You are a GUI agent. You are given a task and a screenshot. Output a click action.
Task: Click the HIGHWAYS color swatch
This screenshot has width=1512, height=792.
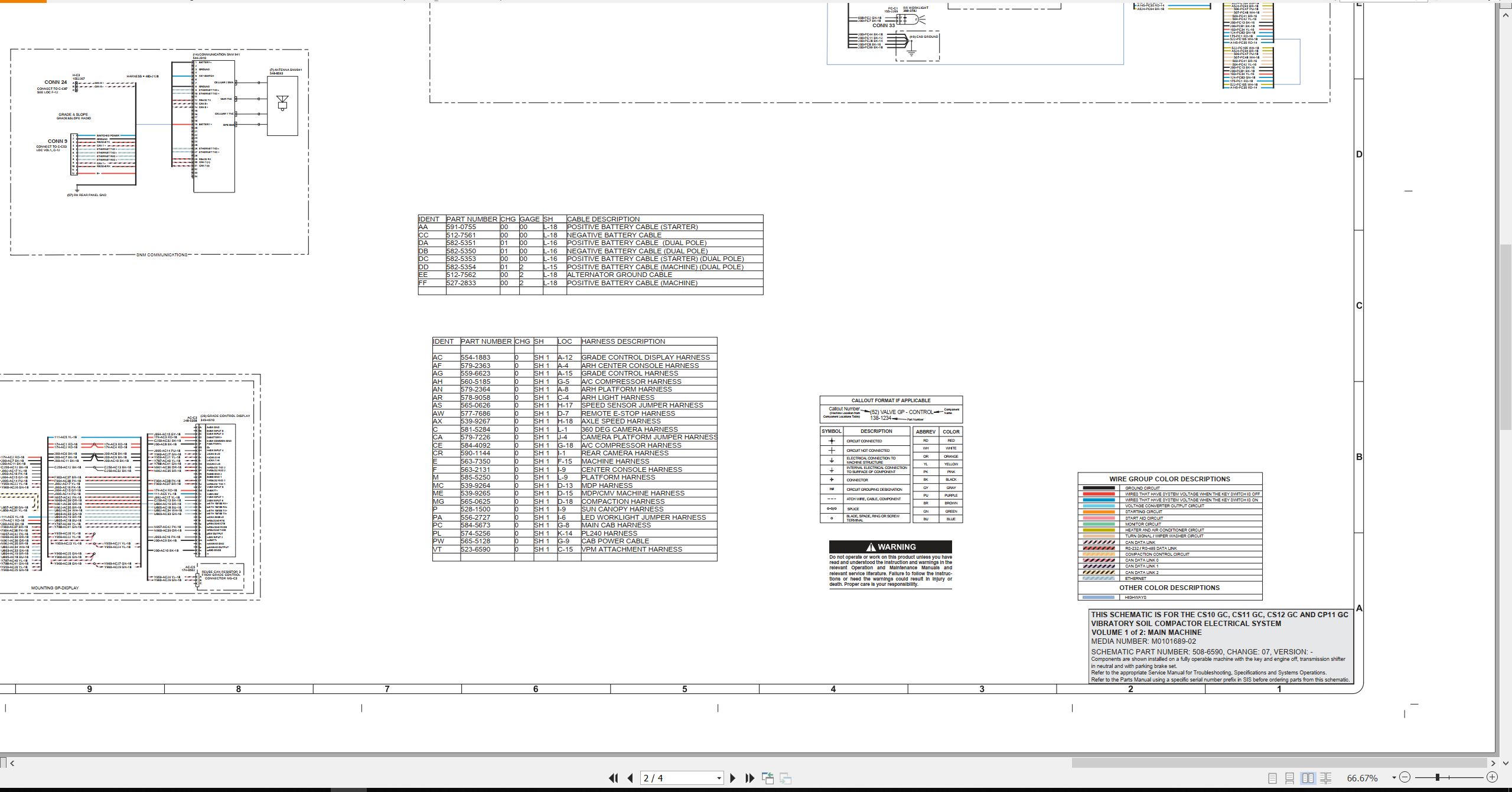[x=1099, y=598]
